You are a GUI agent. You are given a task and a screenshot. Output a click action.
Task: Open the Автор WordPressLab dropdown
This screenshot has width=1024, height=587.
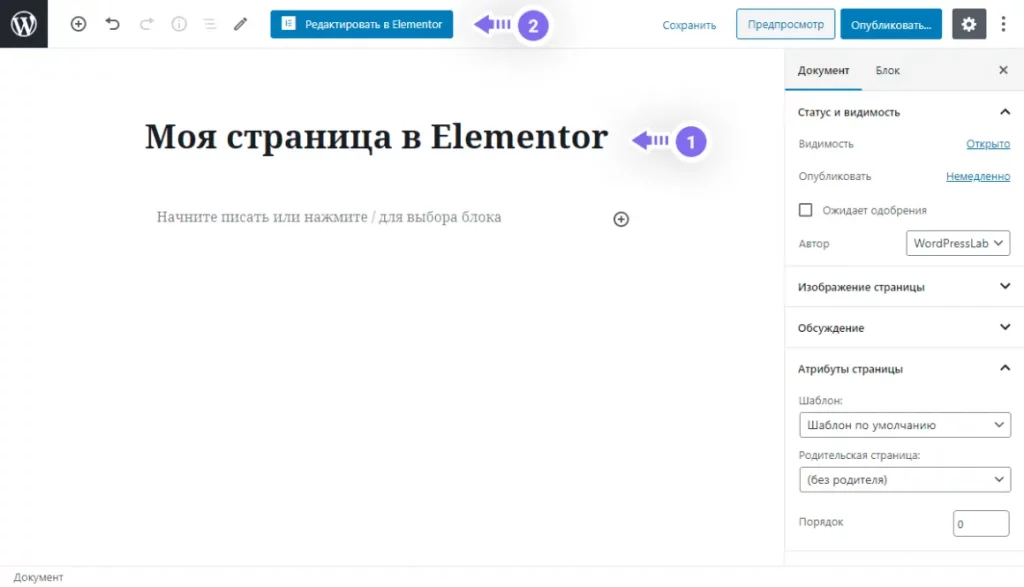(957, 243)
